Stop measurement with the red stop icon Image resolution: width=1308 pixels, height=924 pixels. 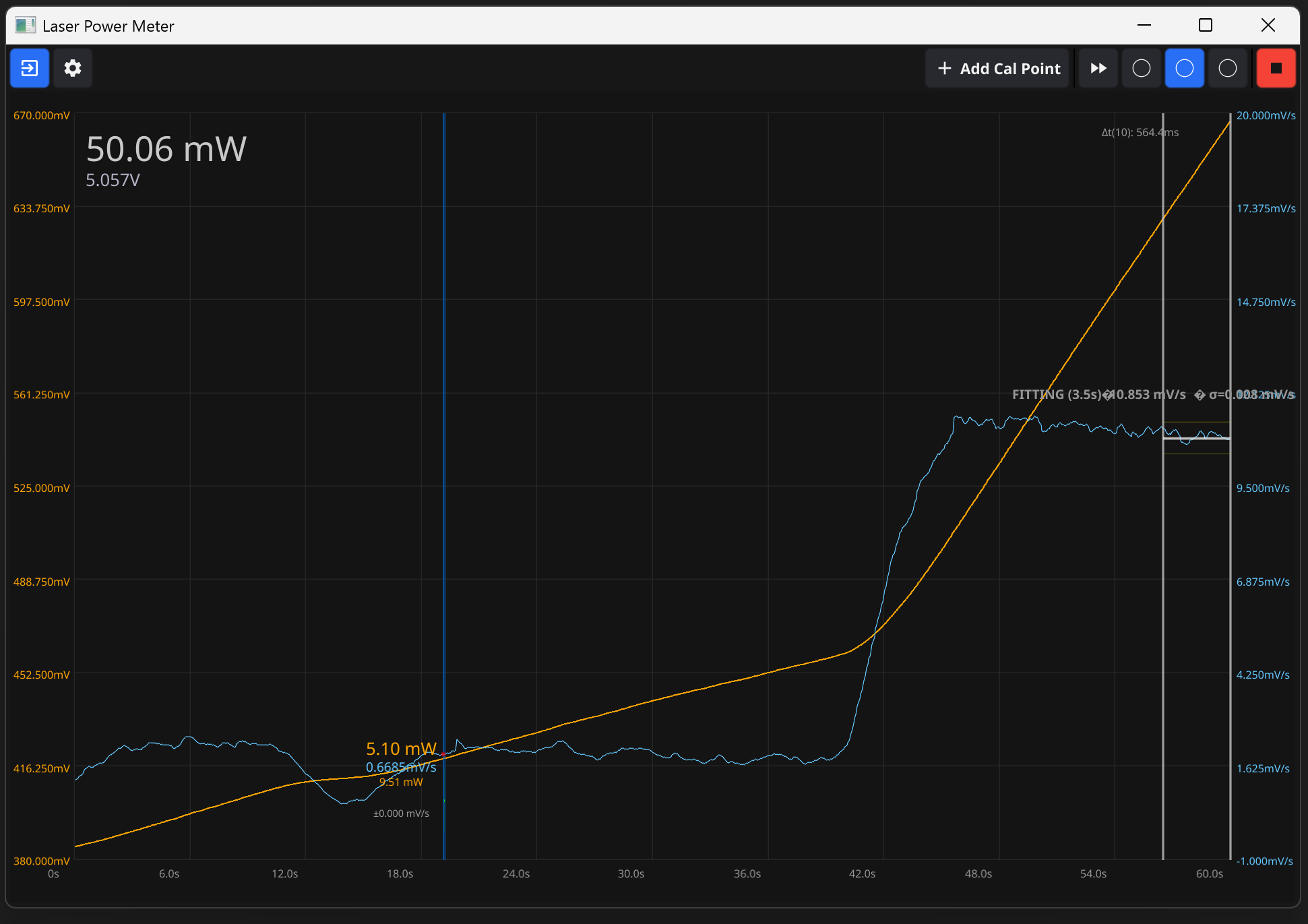[1275, 68]
